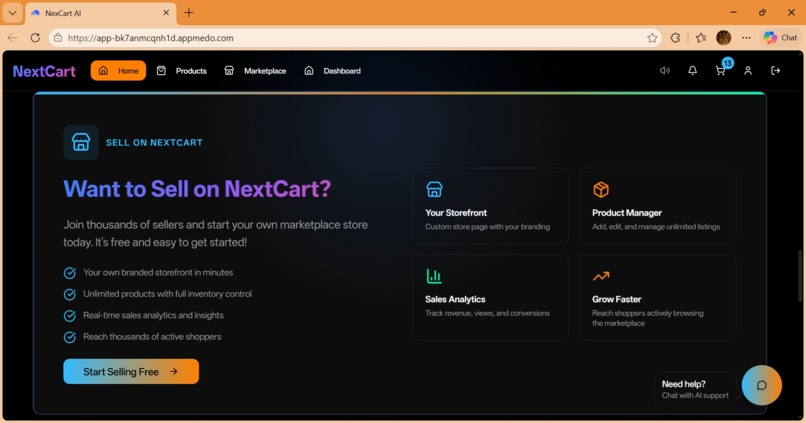Open the user profile icon
Image resolution: width=806 pixels, height=423 pixels.
748,71
